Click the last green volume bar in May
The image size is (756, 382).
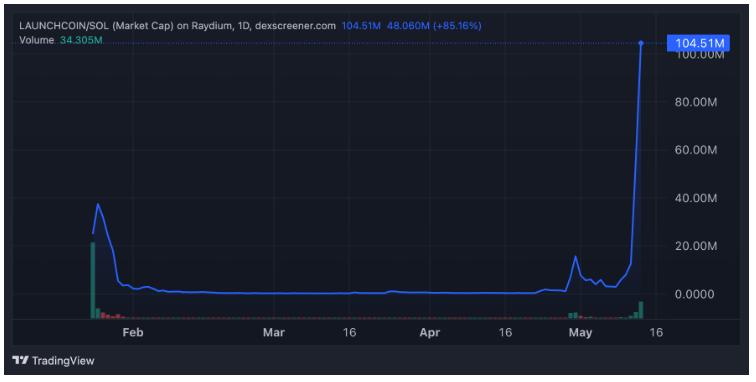tap(641, 310)
